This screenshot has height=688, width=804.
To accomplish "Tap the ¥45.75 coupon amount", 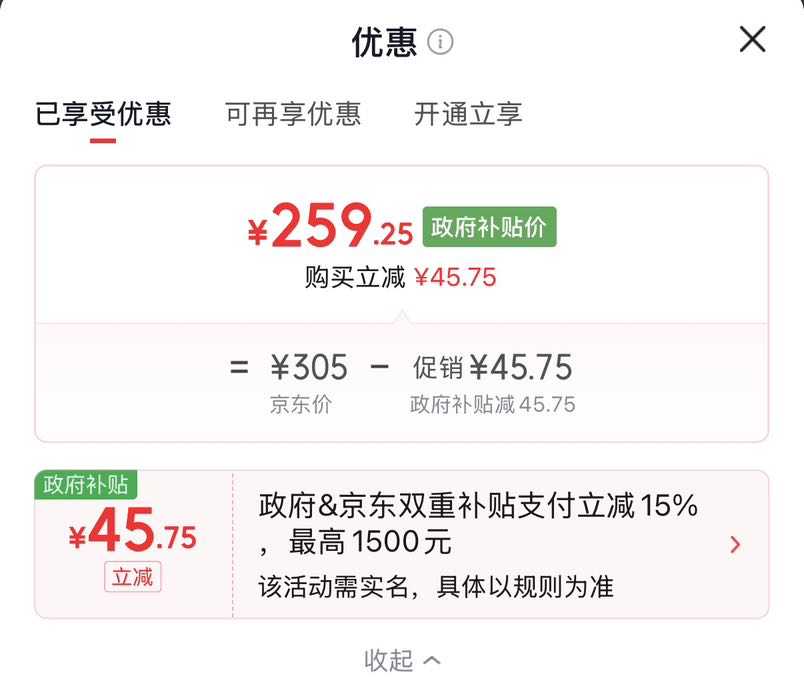I will pos(132,530).
